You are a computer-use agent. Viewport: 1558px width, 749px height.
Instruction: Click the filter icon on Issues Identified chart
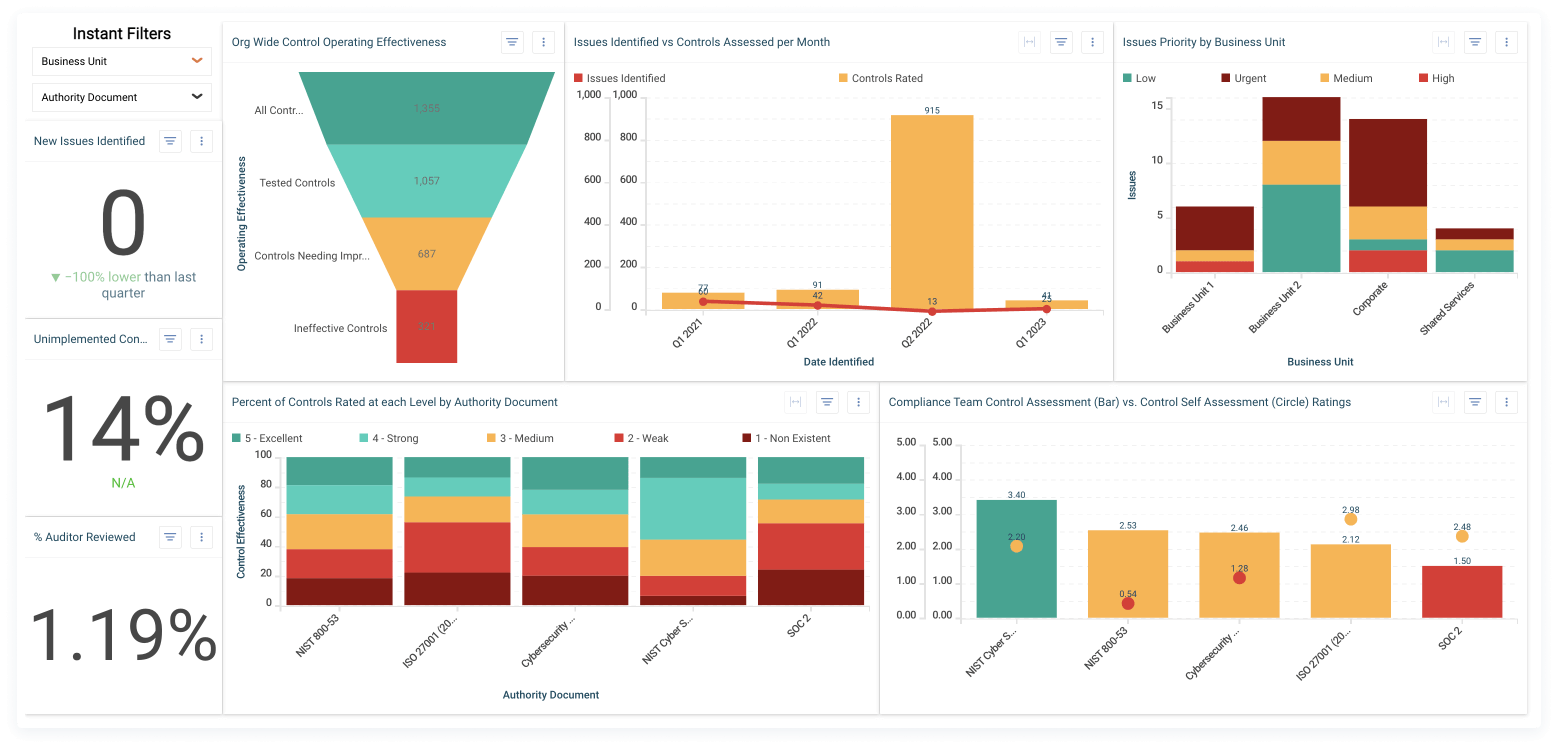click(1061, 42)
